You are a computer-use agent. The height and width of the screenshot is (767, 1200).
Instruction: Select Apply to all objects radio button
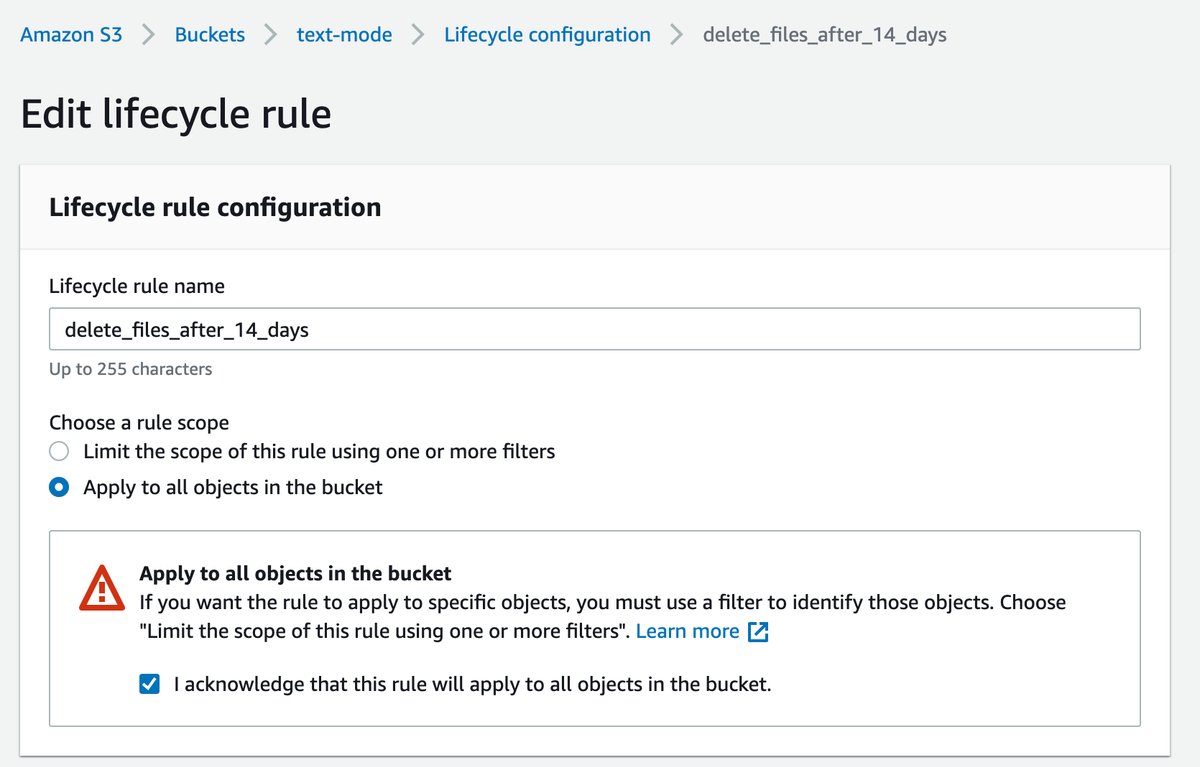coord(58,487)
